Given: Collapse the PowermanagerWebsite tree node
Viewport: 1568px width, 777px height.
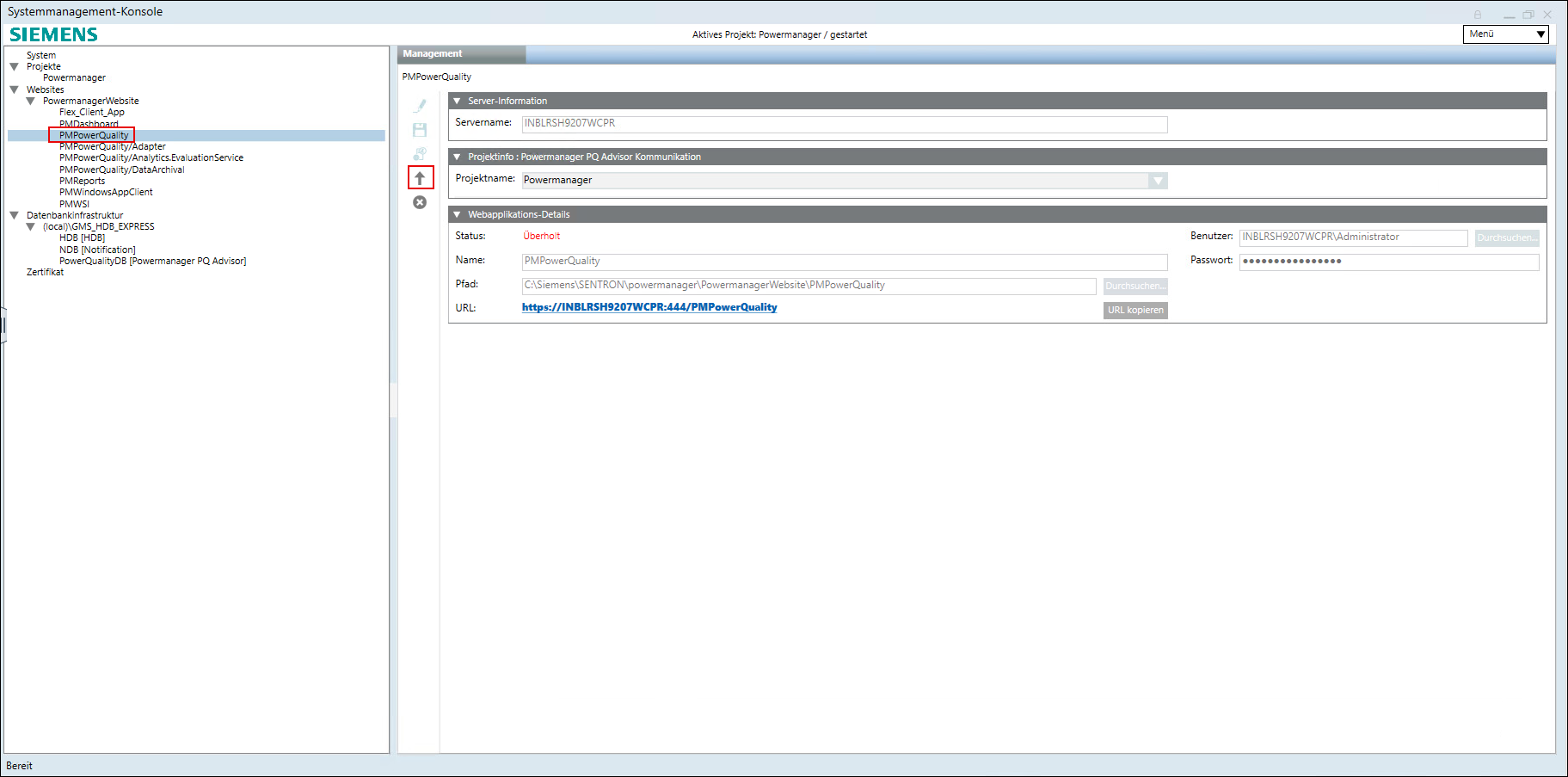Looking at the screenshot, I should point(31,101).
